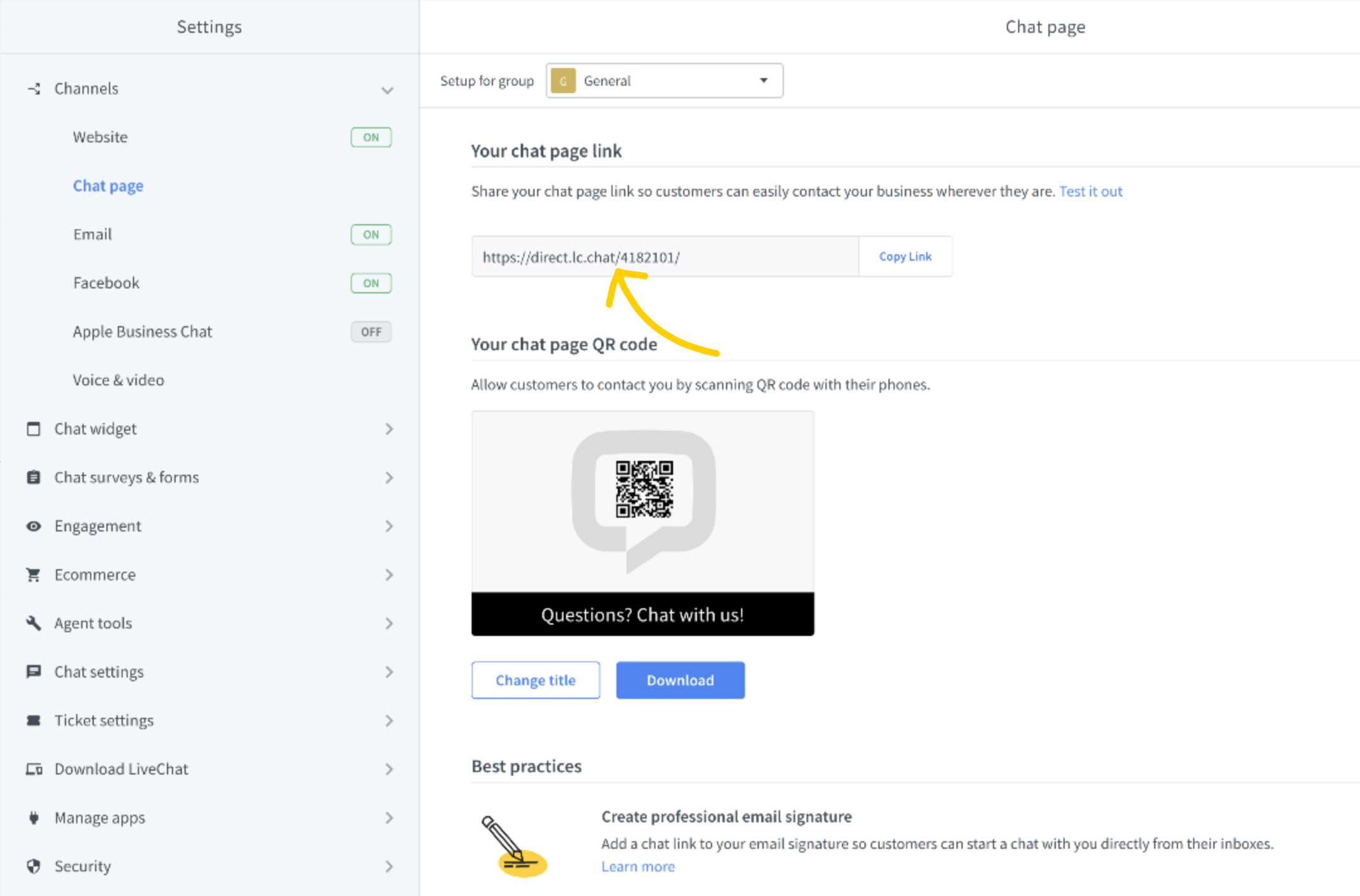Switch to the Facebook channel settings
The width and height of the screenshot is (1360, 896).
click(x=106, y=283)
